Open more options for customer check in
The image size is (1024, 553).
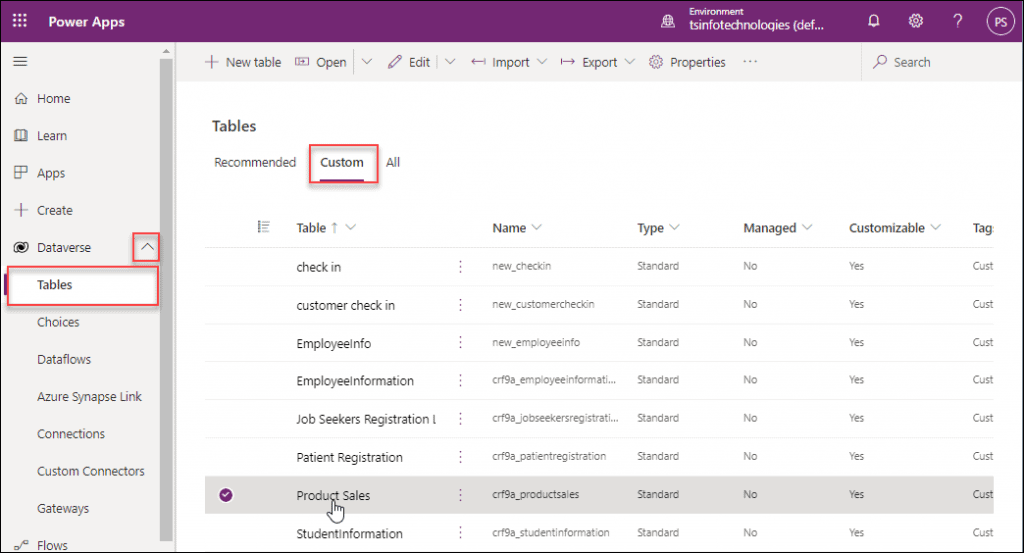pos(460,305)
